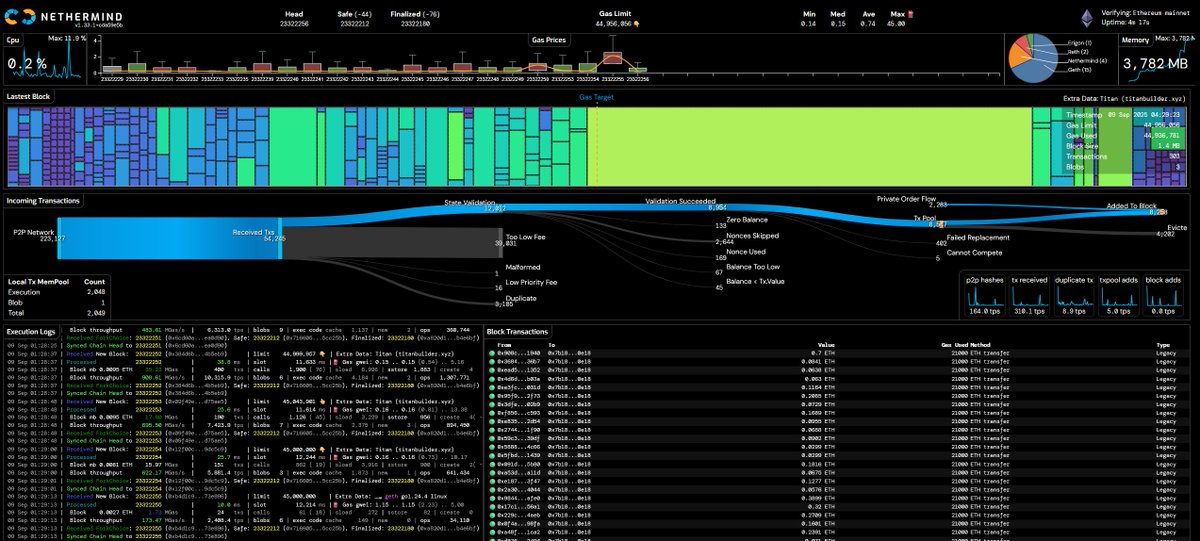
Task: Sort by the From column header
Action: (x=504, y=345)
